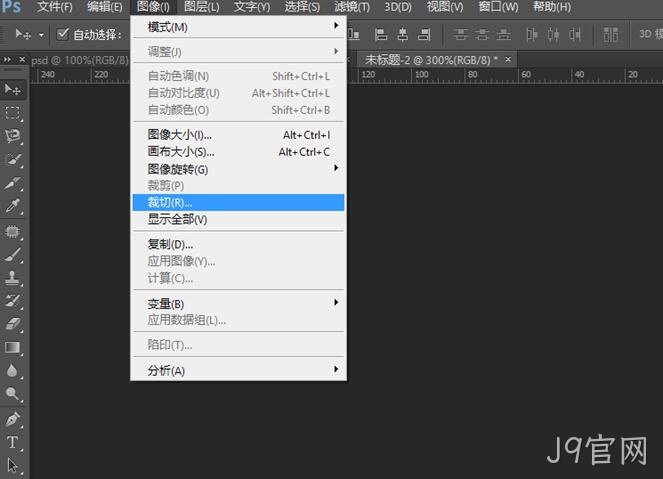This screenshot has height=479, width=663.
Task: Select the Gradient tool
Action: (12, 347)
